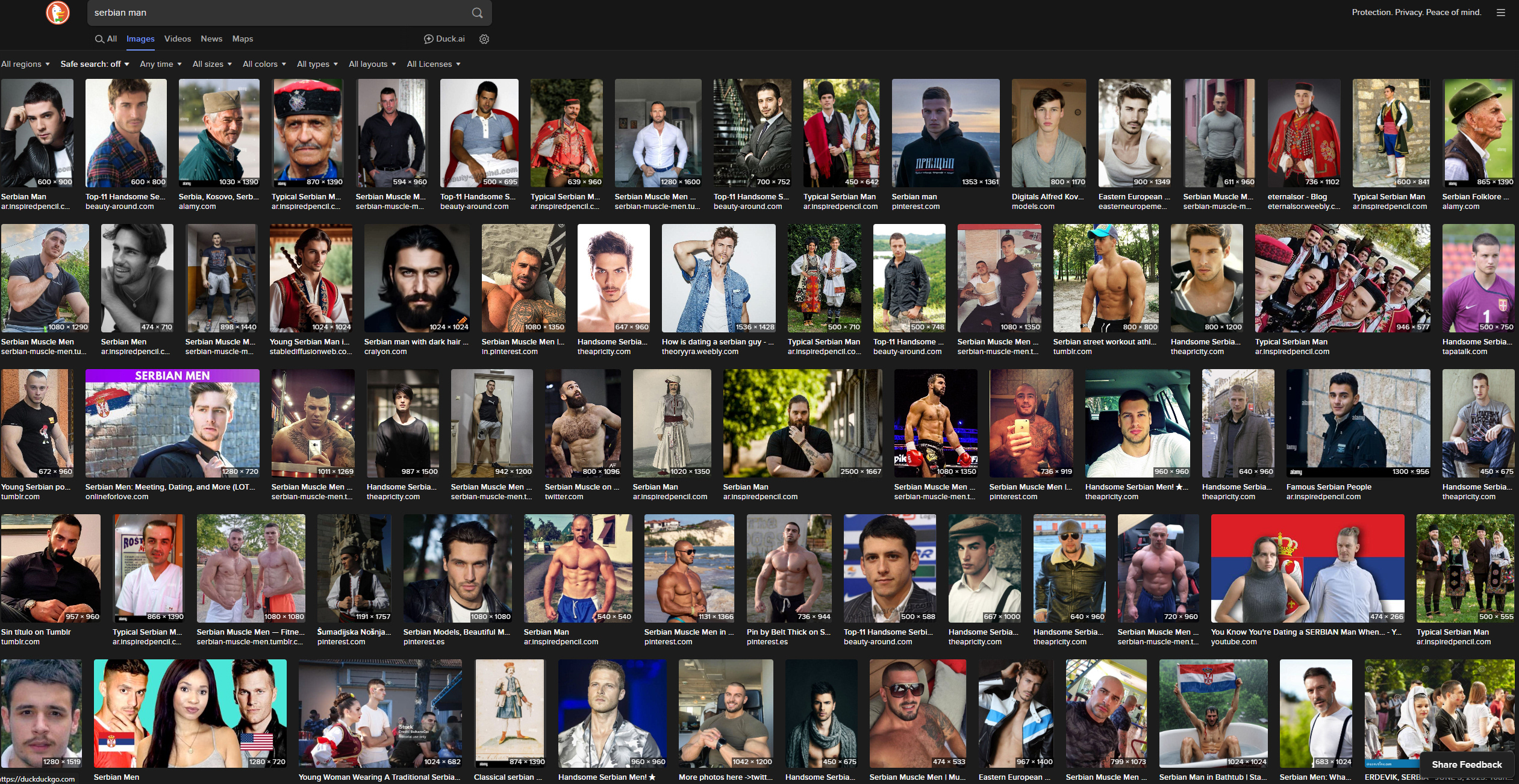The height and width of the screenshot is (784, 1519).
Task: Click 'Protection. Privacy. Peace of mind.' link
Action: point(1416,13)
